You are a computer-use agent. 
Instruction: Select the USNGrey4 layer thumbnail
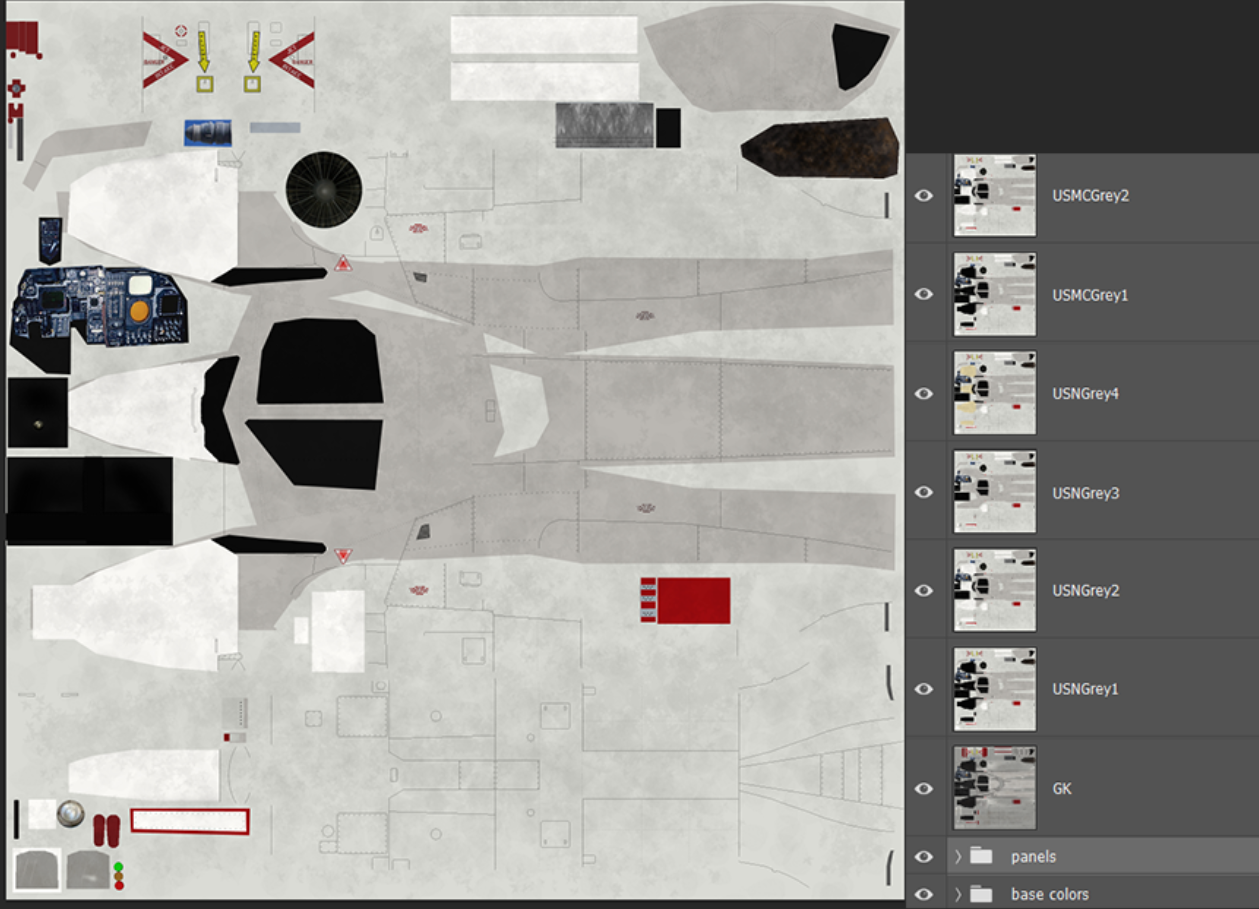(x=994, y=394)
